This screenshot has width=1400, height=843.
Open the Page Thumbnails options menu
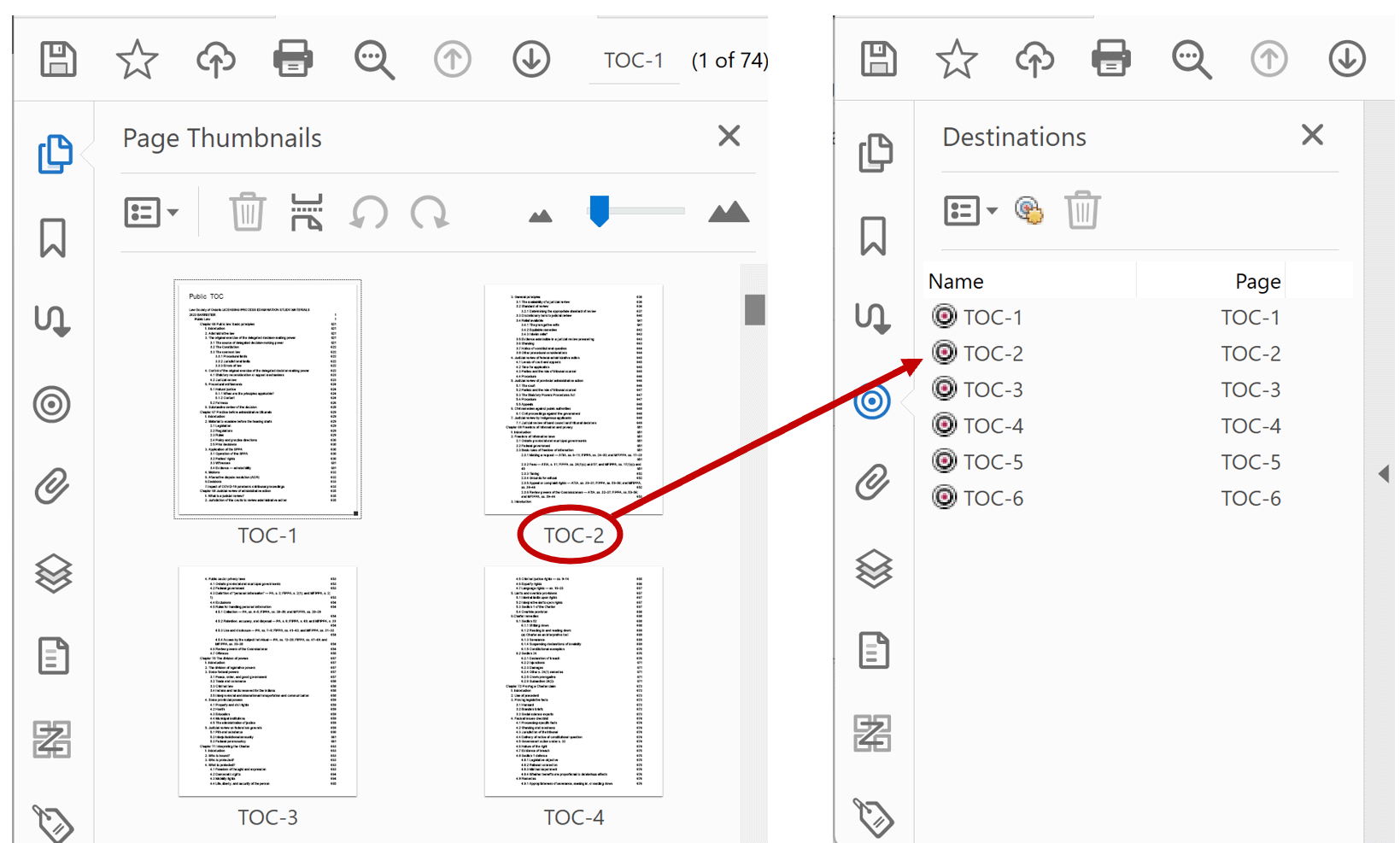coord(152,212)
